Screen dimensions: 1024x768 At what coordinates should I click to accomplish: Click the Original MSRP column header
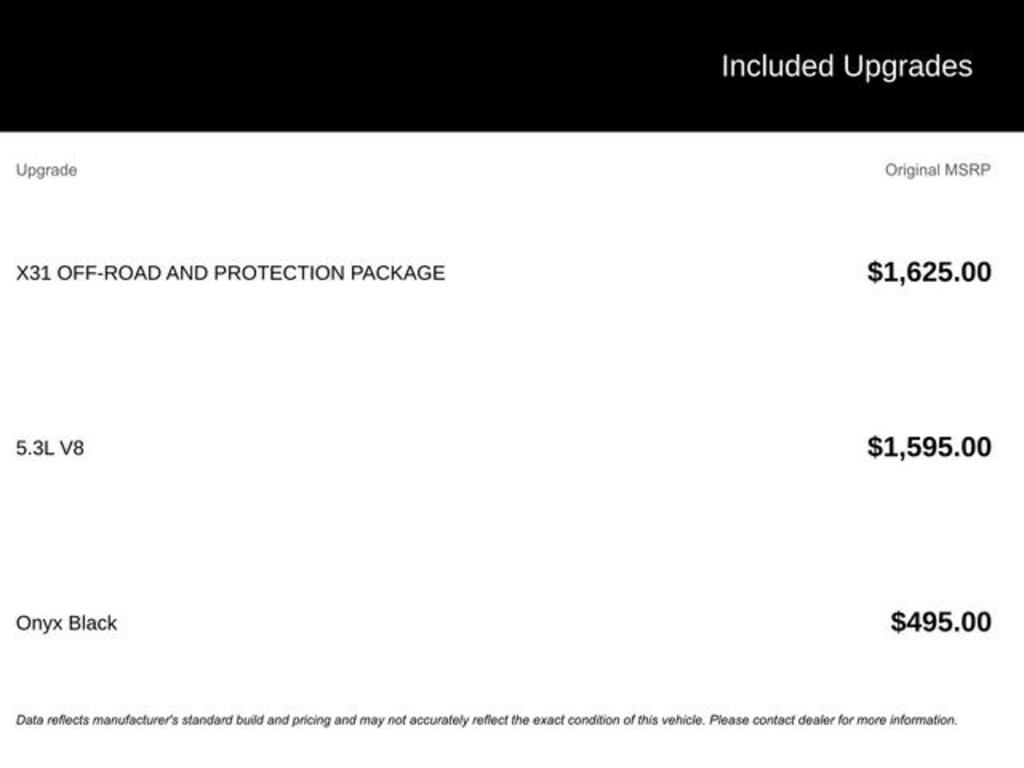pos(937,170)
